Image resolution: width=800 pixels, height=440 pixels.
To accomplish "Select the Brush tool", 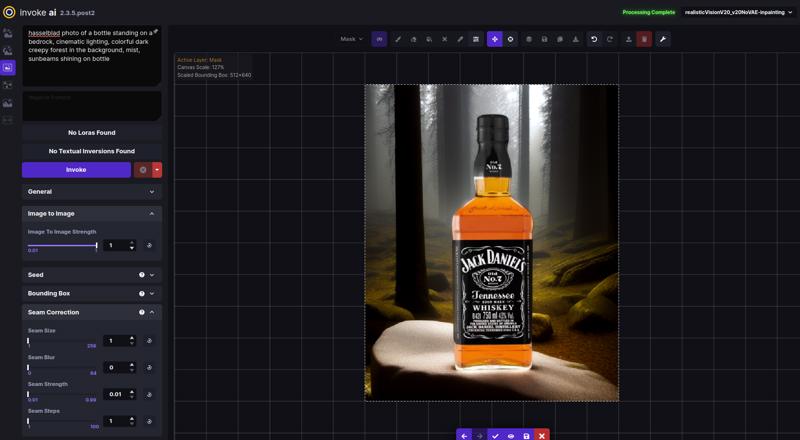I will pos(398,39).
